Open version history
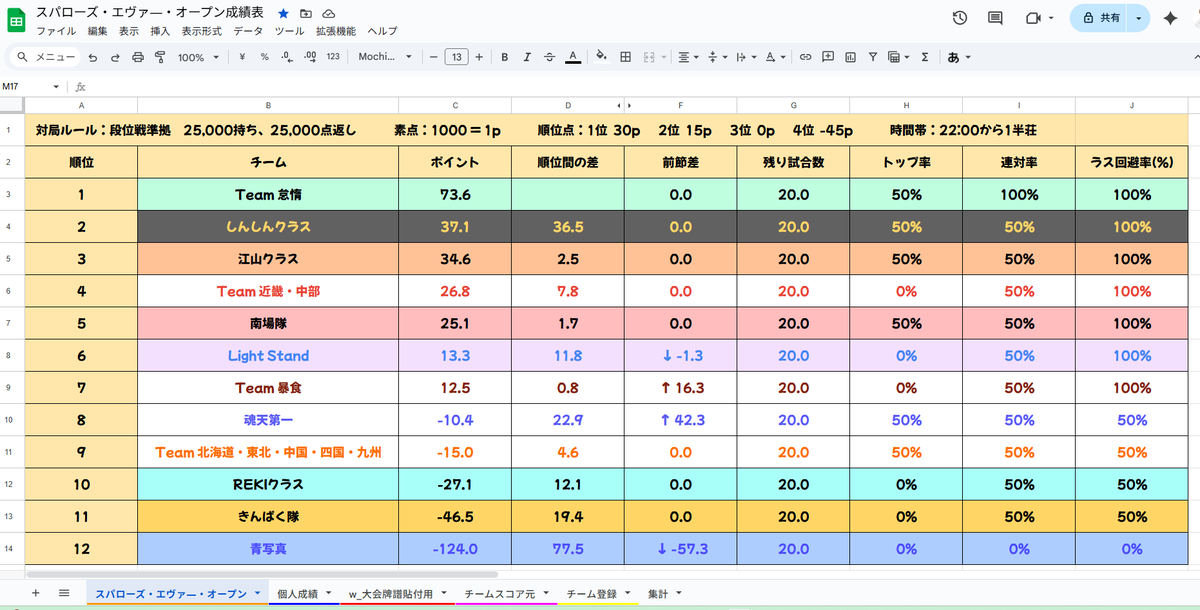 point(959,17)
